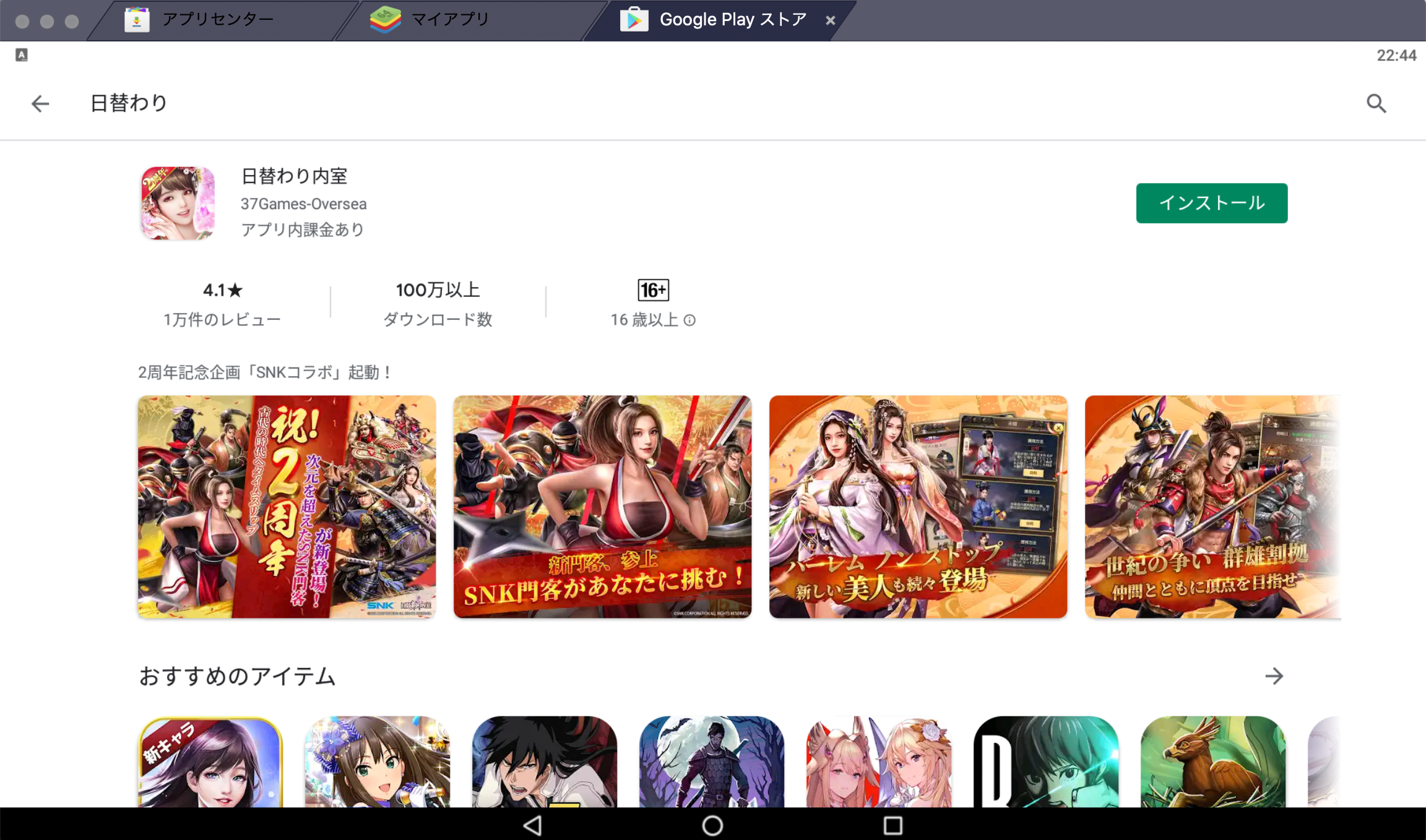Open the search magnifier icon
The width and height of the screenshot is (1426, 840).
tap(1376, 103)
